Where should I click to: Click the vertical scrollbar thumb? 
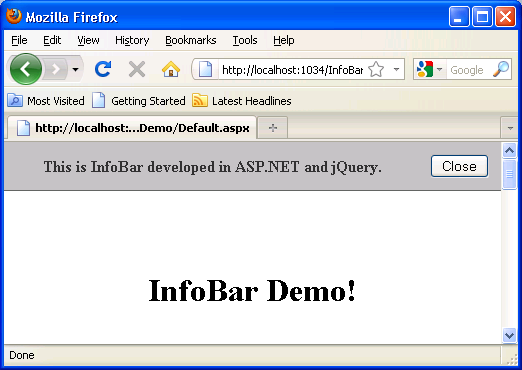509,174
